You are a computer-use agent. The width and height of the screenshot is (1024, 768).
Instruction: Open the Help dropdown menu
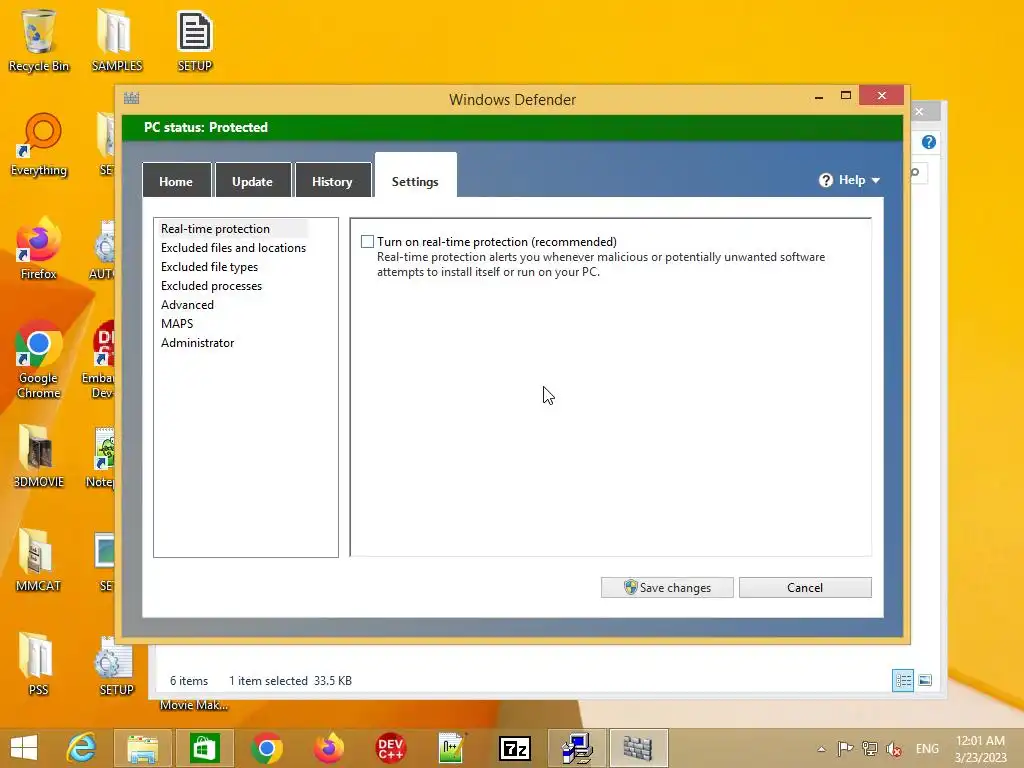tap(850, 180)
